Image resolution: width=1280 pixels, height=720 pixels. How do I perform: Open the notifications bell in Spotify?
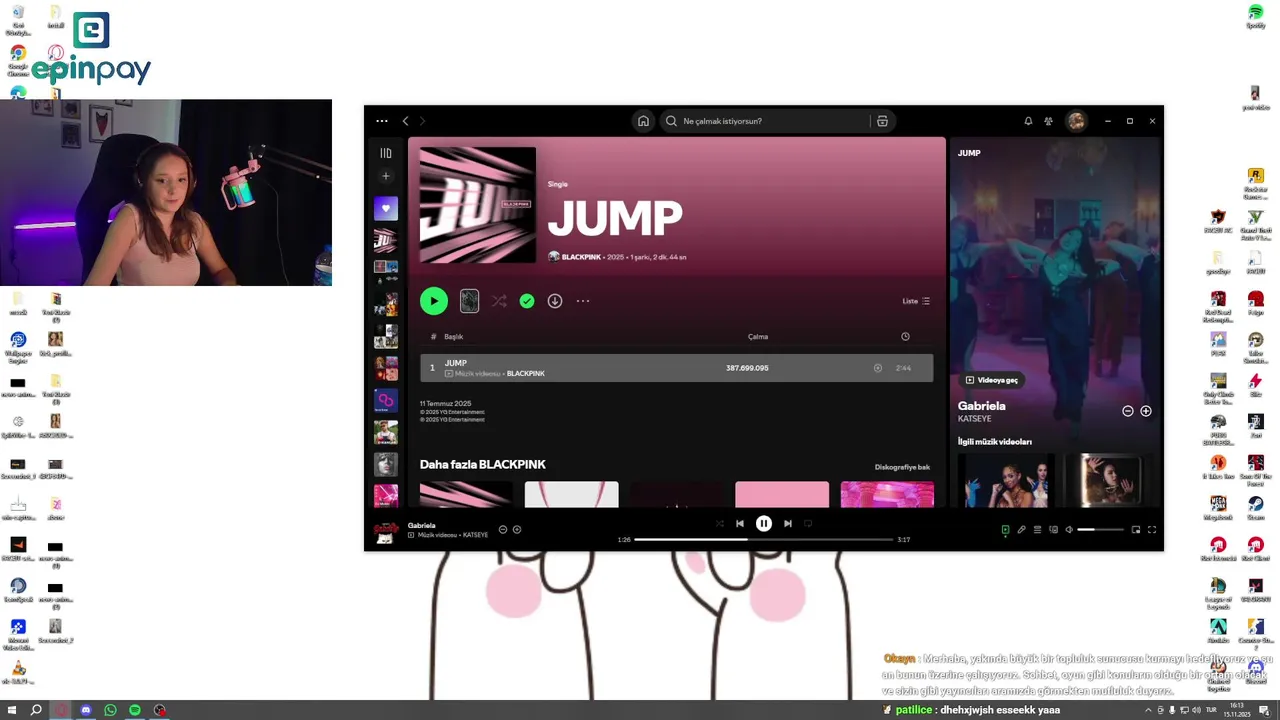click(x=1028, y=121)
